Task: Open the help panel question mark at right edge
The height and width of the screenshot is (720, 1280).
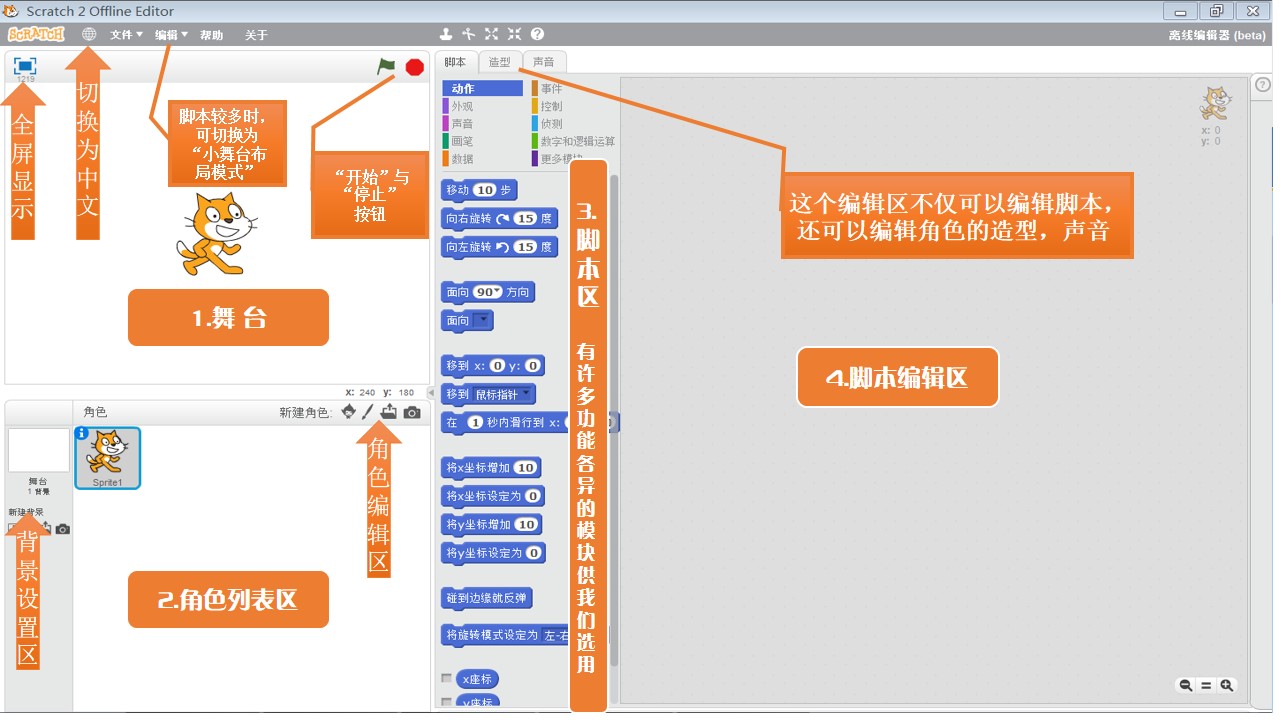Action: [1262, 85]
